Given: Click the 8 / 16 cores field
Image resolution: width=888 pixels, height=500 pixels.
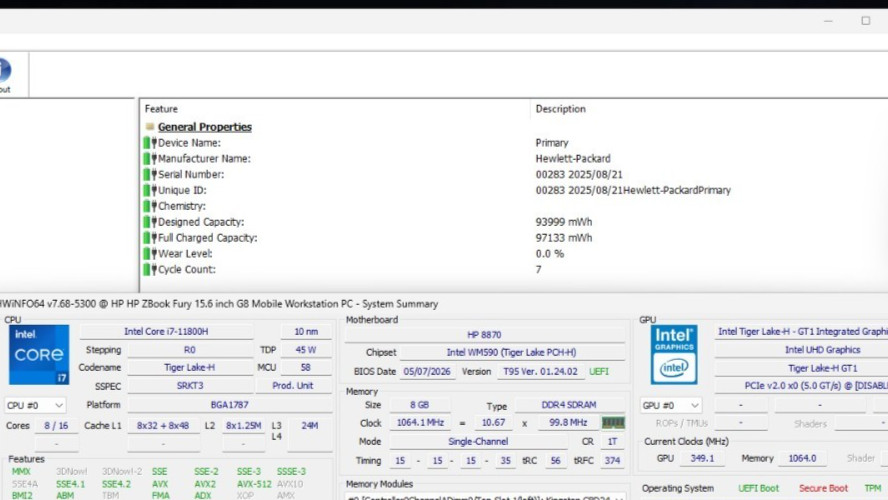Looking at the screenshot, I should point(56,425).
